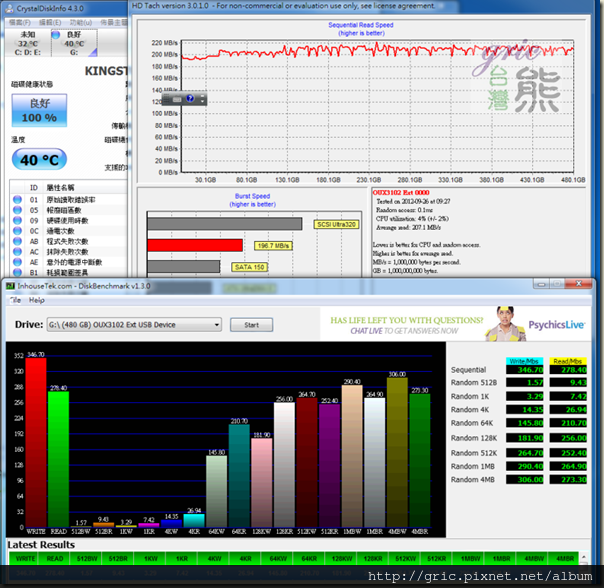Select the 良好 40°C G: disk tab
604x588 pixels.
(74, 43)
